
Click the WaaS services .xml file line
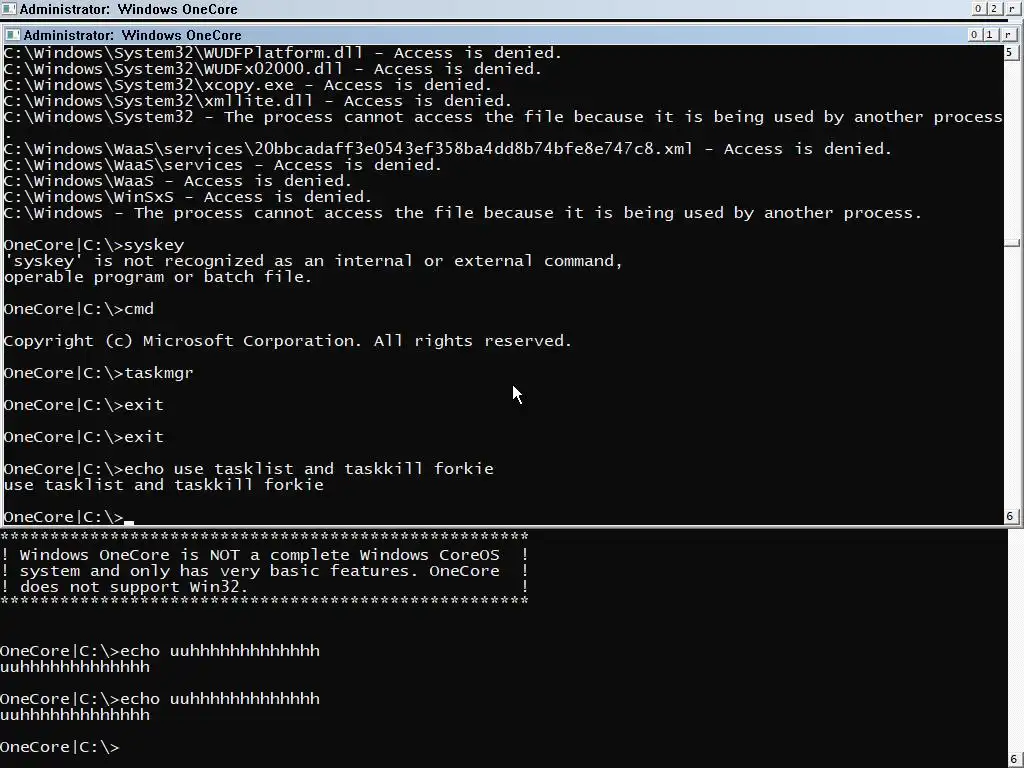pos(447,149)
